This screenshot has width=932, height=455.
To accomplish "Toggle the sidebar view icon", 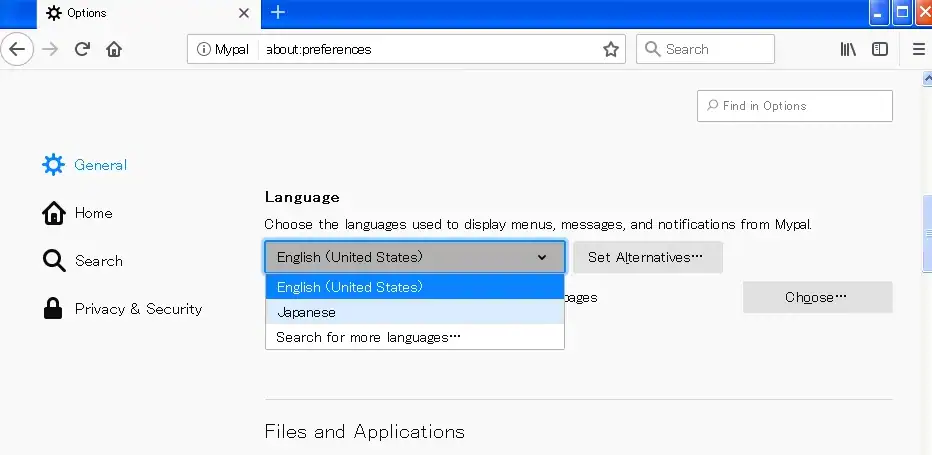I will (880, 49).
